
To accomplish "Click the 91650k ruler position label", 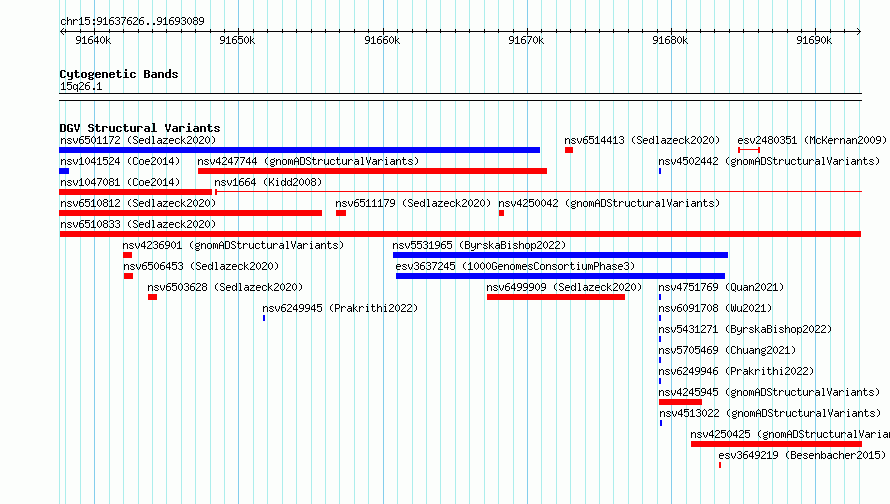I will pos(237,40).
